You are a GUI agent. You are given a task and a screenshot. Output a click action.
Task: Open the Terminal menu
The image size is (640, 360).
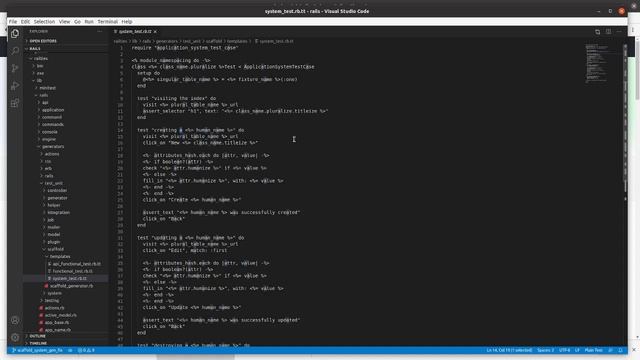(108, 22)
